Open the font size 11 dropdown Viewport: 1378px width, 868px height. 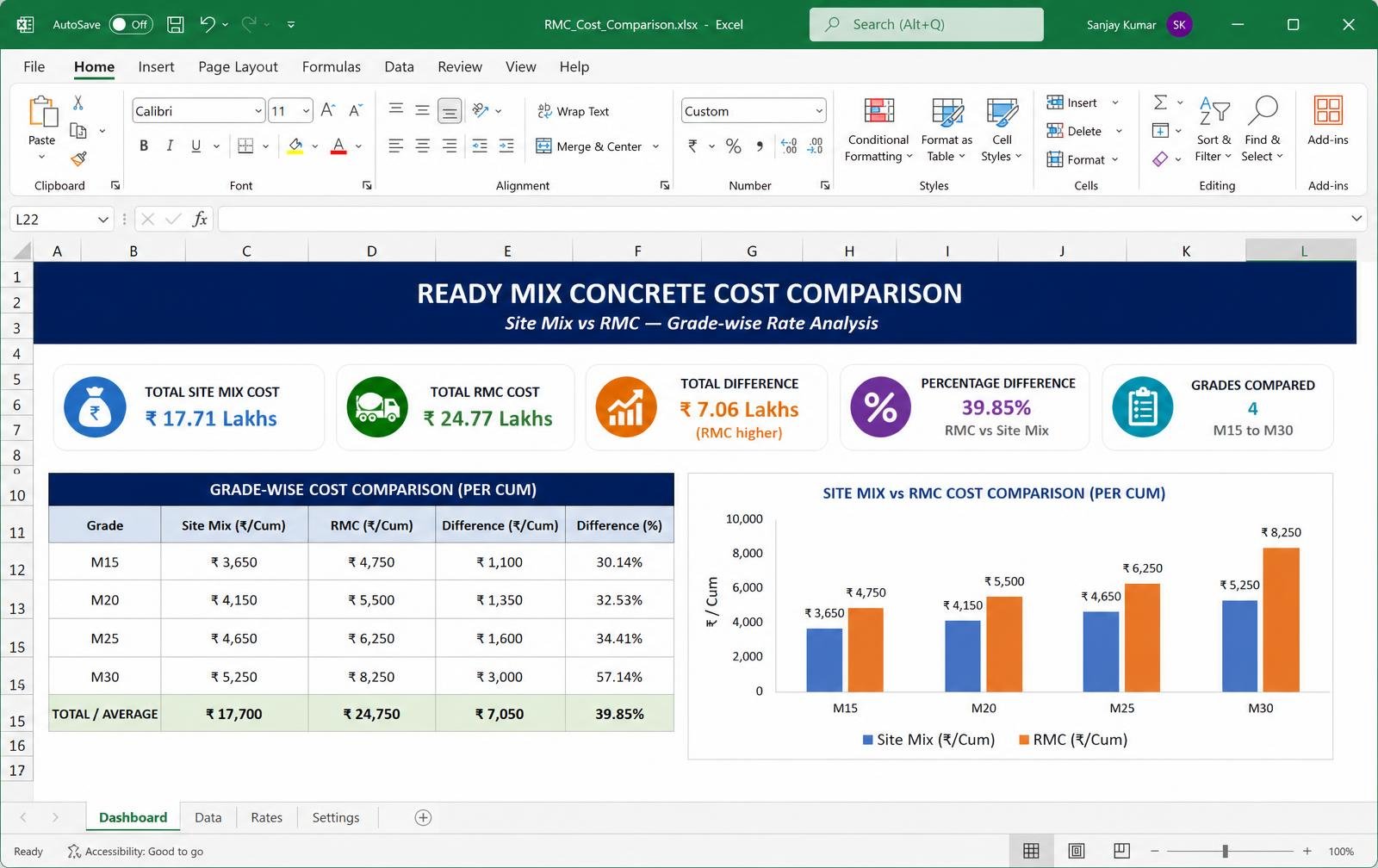click(306, 110)
